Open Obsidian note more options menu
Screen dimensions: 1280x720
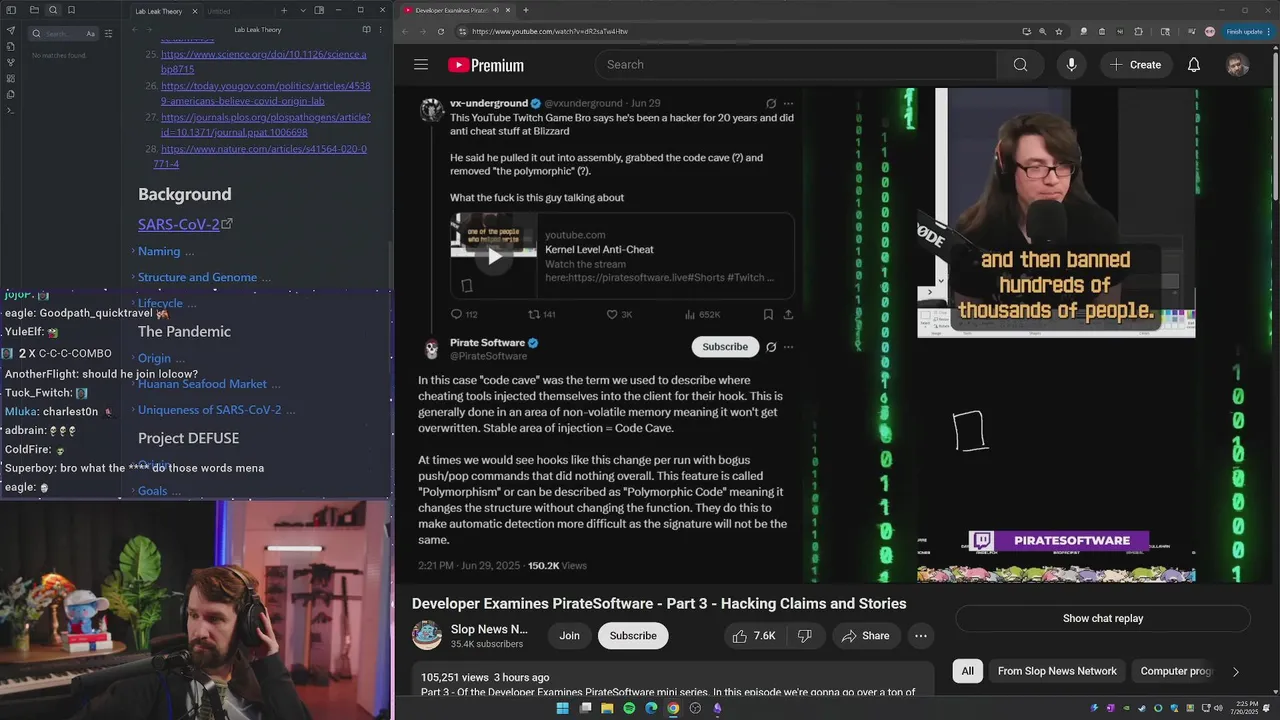coord(380,30)
